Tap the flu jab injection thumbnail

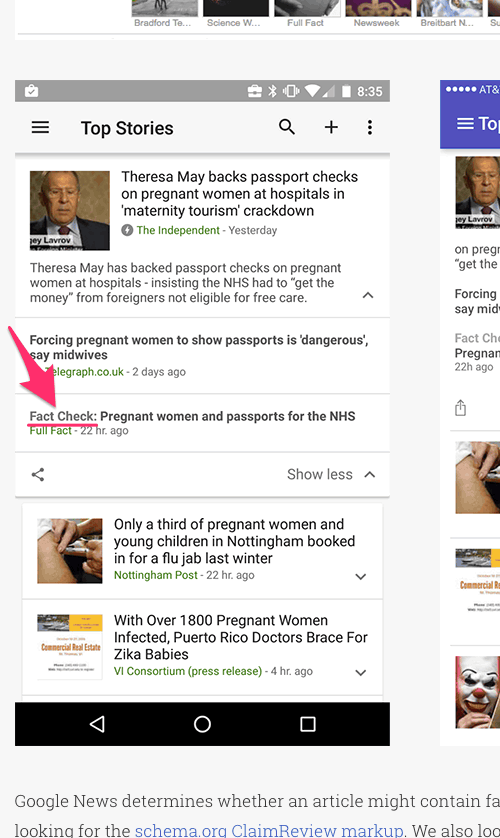(x=69, y=550)
